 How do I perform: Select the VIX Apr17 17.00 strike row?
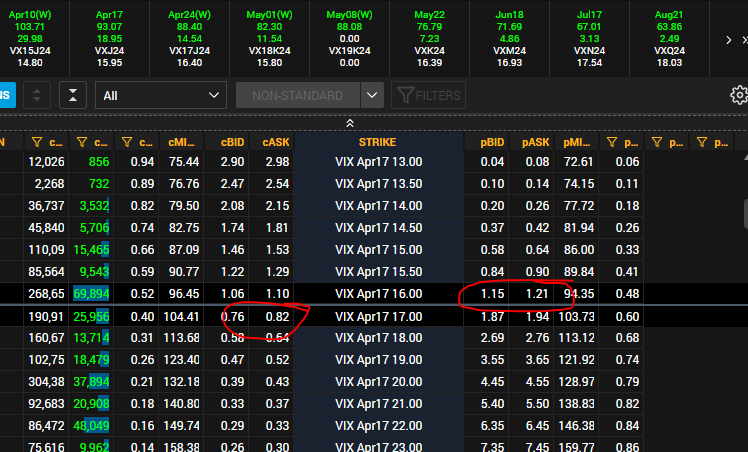tap(379, 317)
